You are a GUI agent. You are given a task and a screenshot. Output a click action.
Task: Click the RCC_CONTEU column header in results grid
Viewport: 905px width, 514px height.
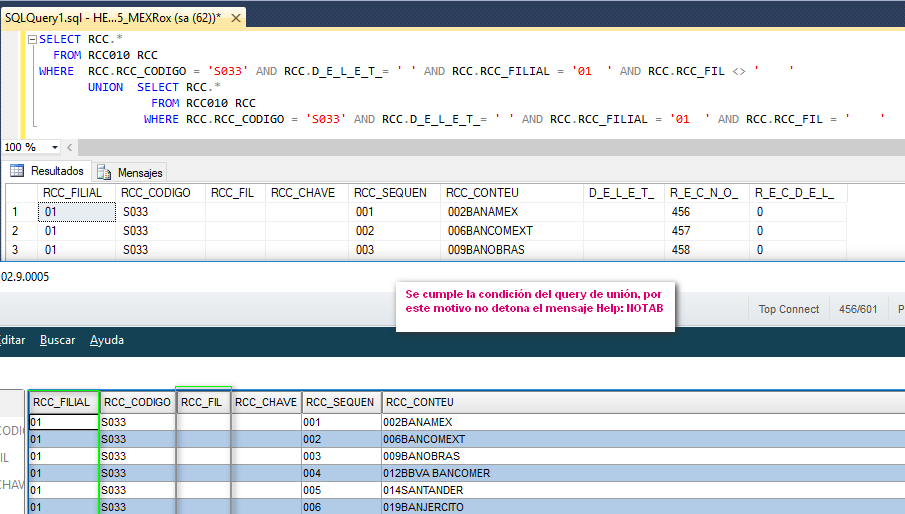512,193
